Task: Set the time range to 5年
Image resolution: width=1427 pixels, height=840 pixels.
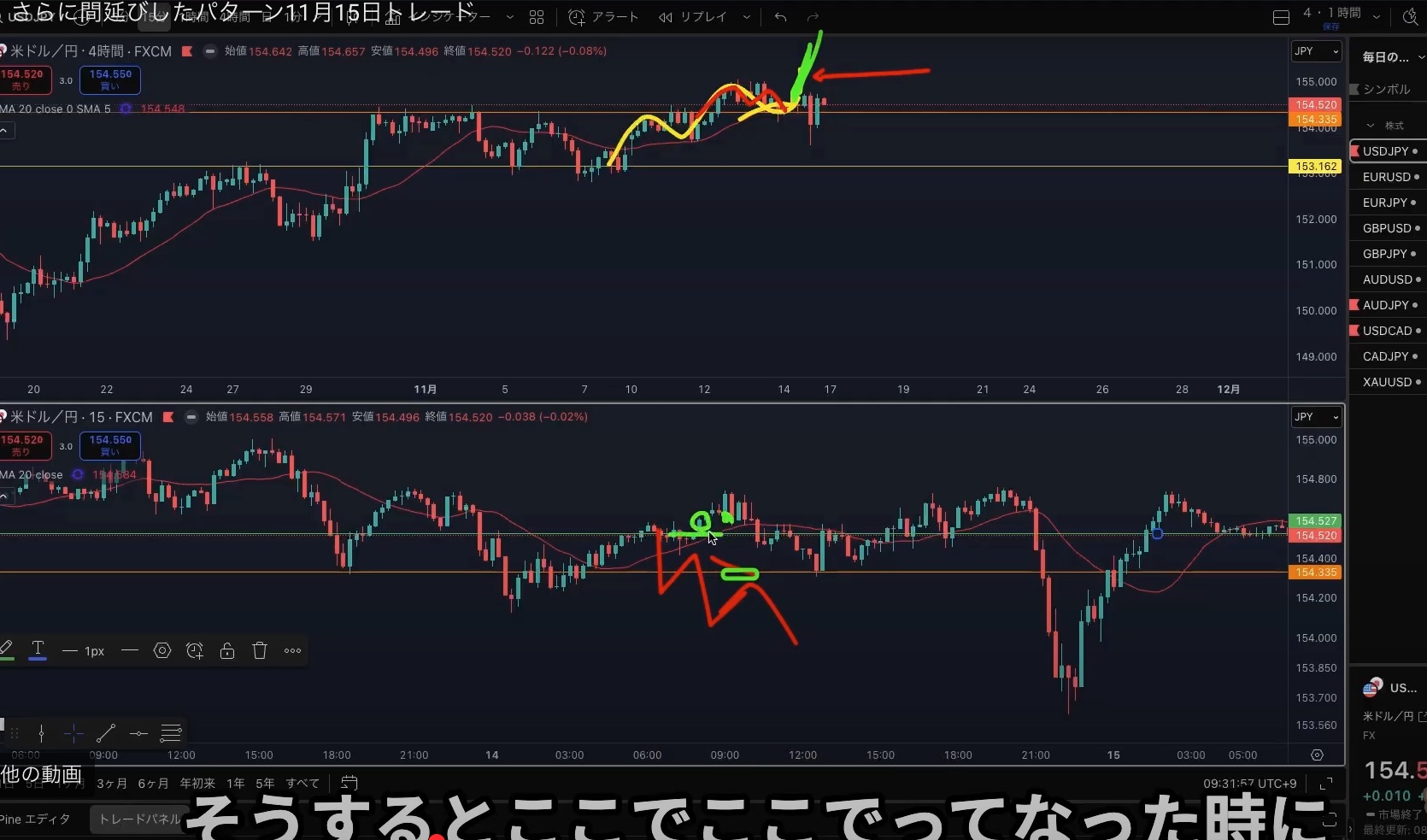Action: point(265,784)
